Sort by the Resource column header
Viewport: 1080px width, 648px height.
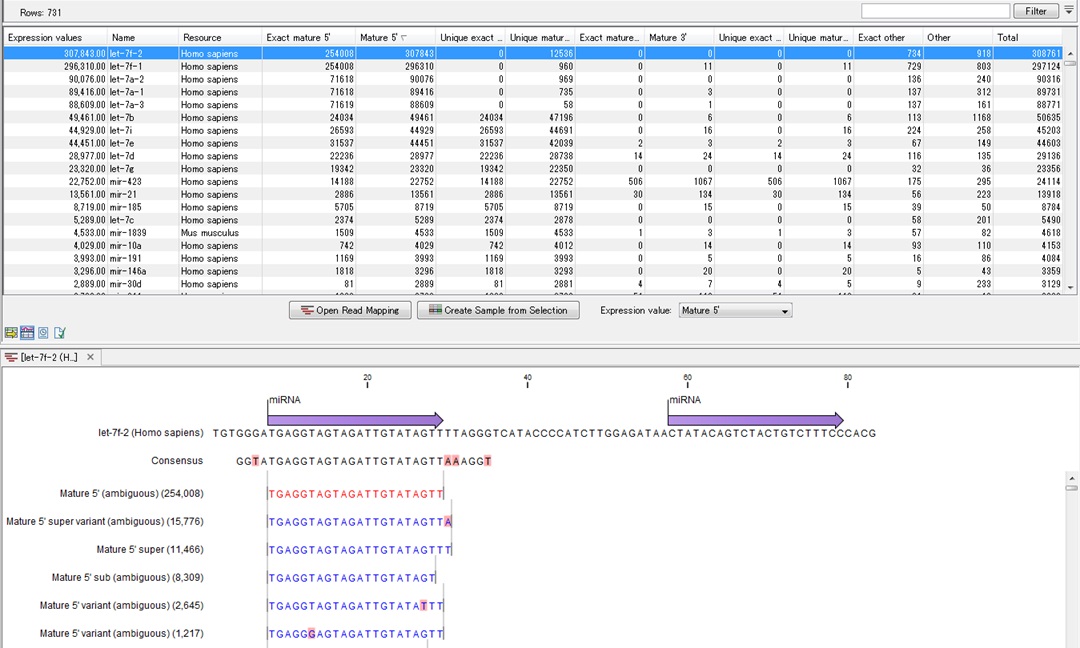pyautogui.click(x=220, y=37)
